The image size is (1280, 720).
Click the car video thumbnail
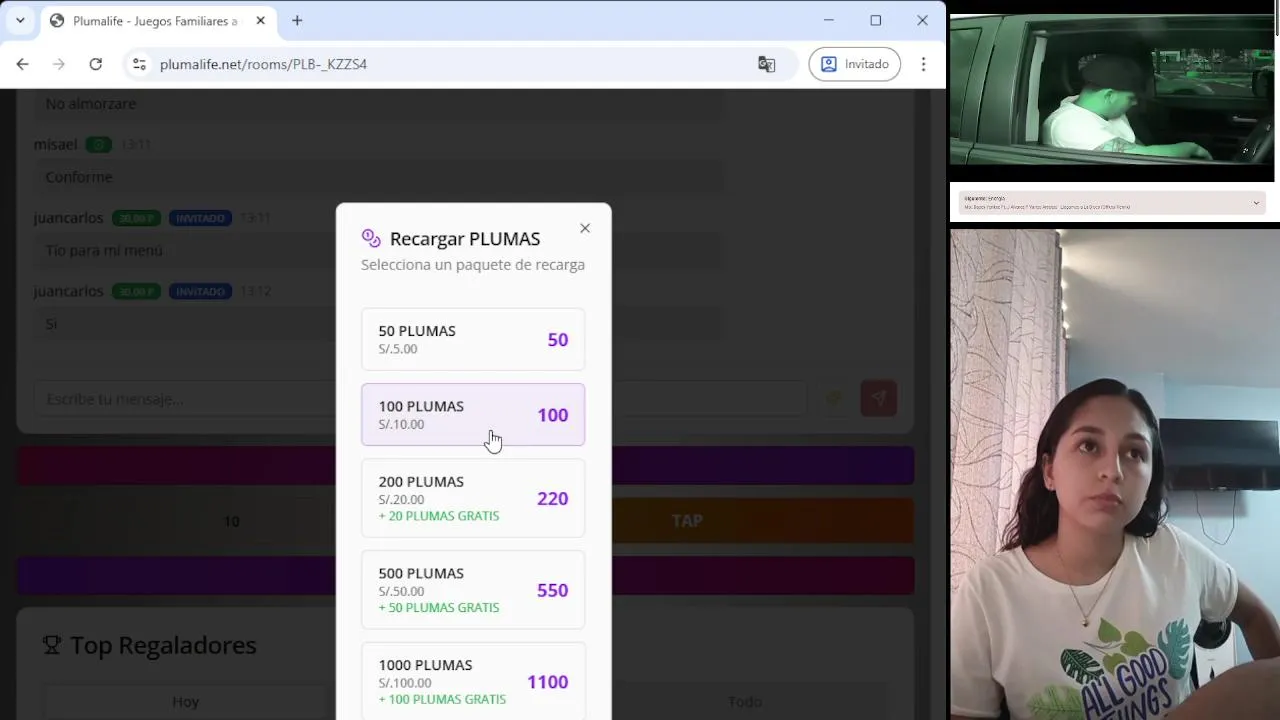tap(1112, 90)
